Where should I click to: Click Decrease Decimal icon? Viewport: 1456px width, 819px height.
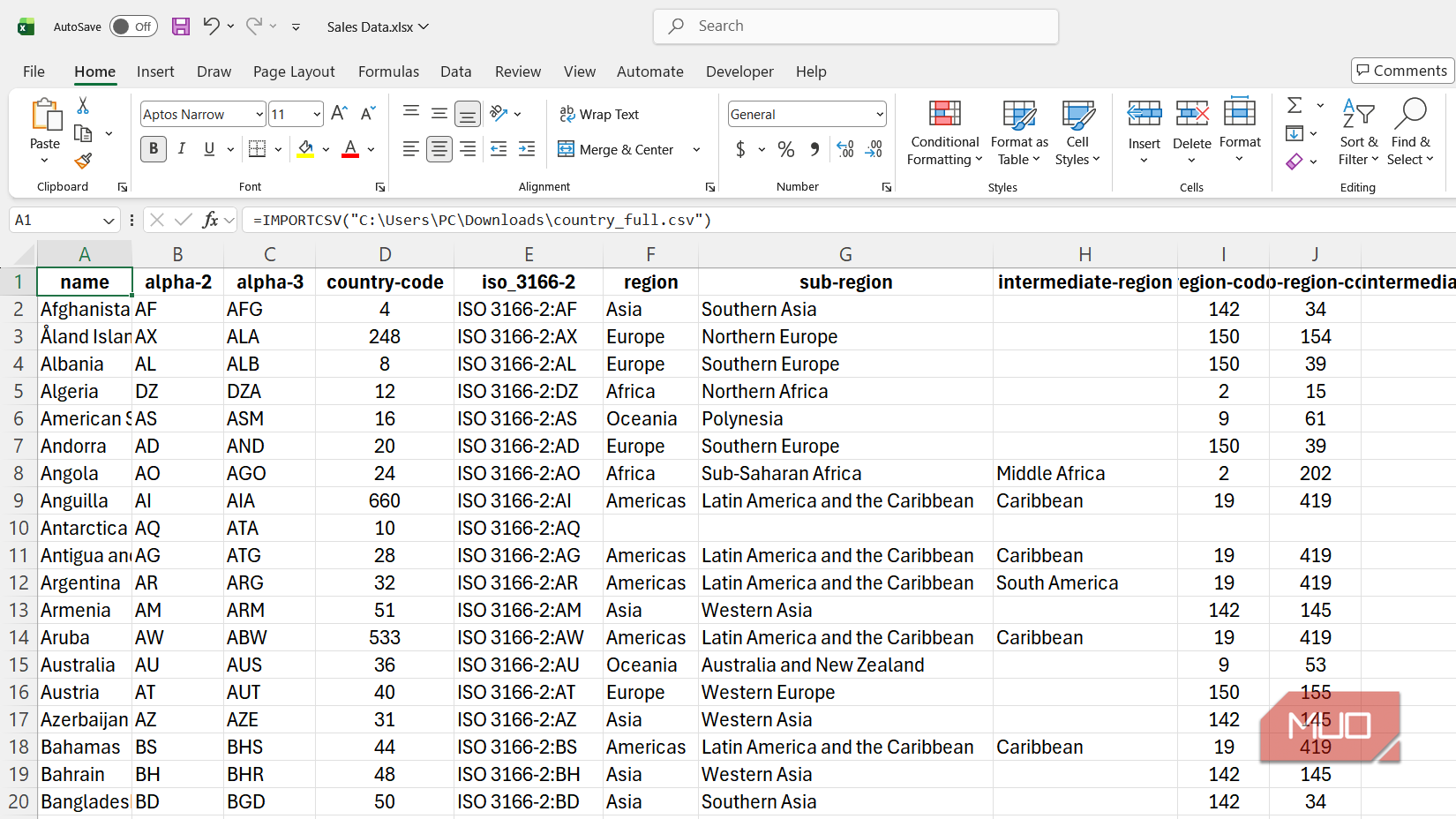(x=874, y=149)
